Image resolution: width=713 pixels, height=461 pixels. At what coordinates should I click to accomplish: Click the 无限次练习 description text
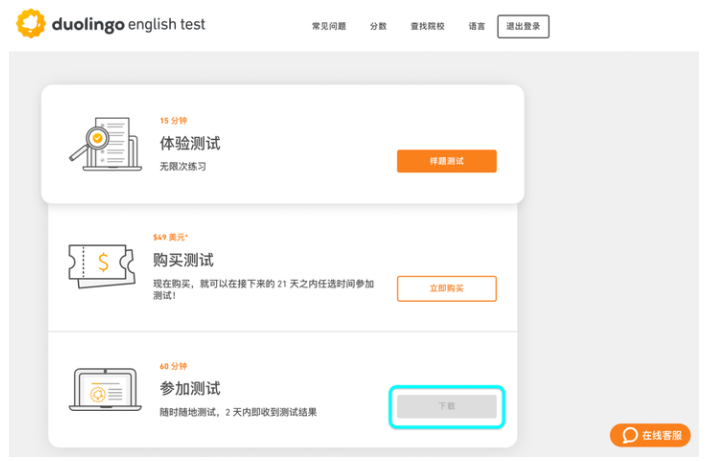pos(182,166)
